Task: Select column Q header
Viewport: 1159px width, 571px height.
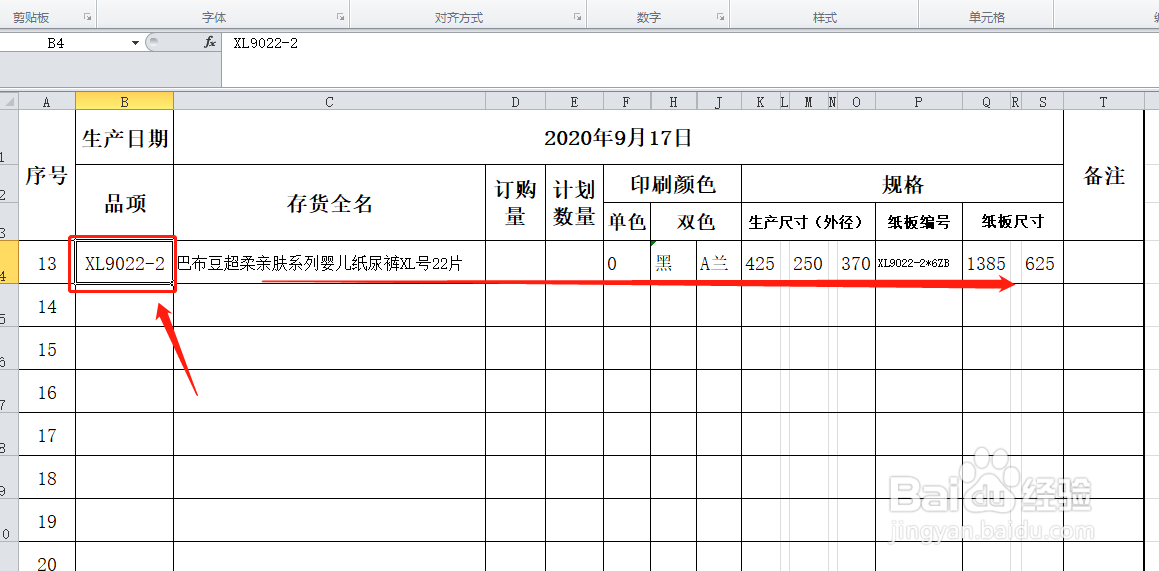Action: (x=986, y=102)
